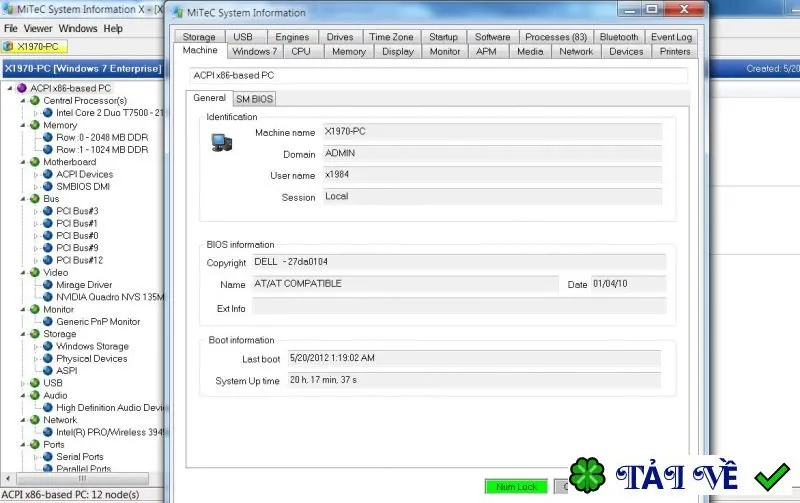
Task: Click the blue Generic PnP Monitor icon
Action: 47,321
